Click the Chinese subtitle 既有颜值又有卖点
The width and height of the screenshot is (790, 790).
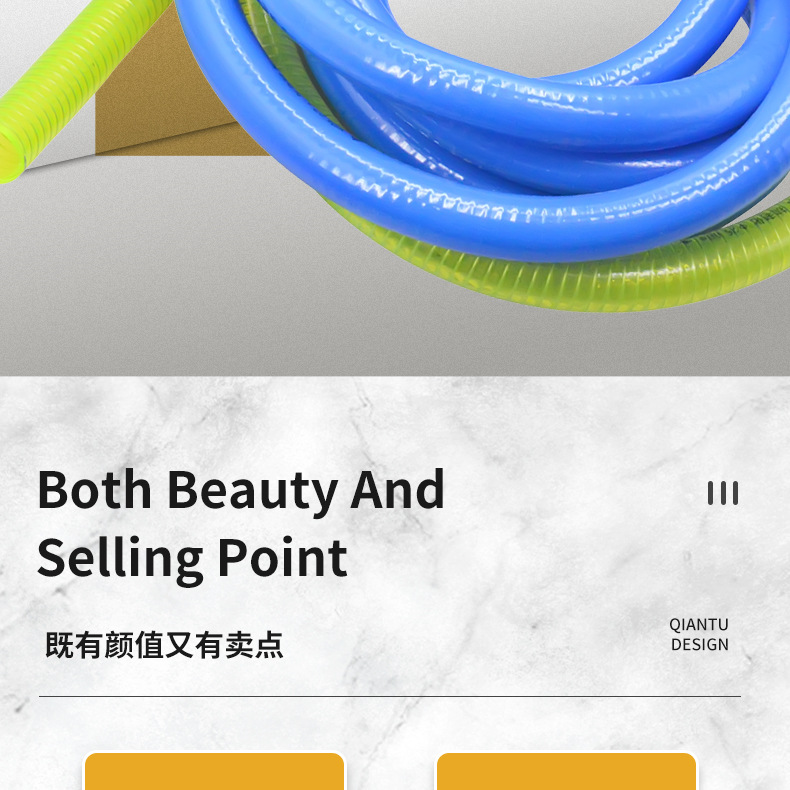(164, 644)
